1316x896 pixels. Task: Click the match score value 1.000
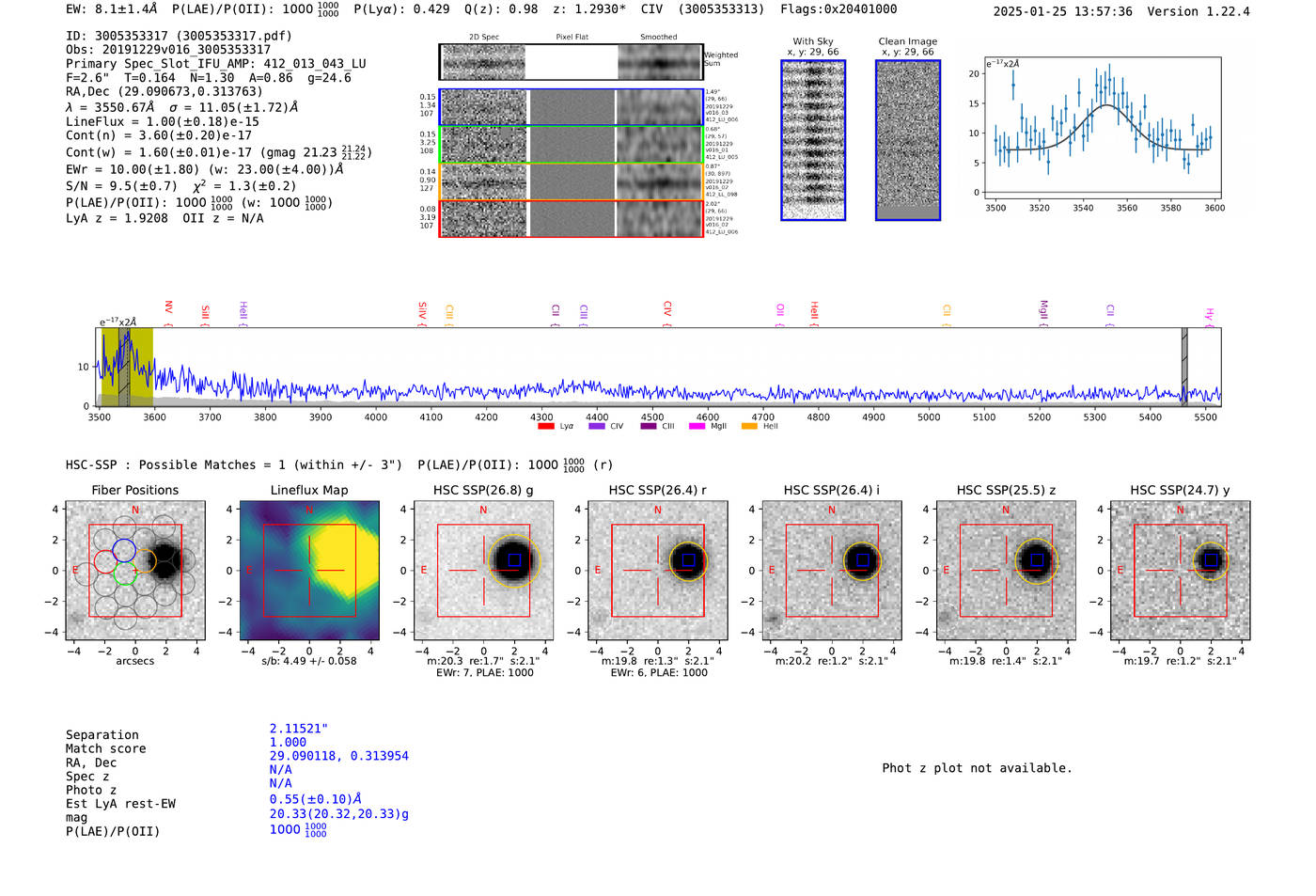[288, 742]
